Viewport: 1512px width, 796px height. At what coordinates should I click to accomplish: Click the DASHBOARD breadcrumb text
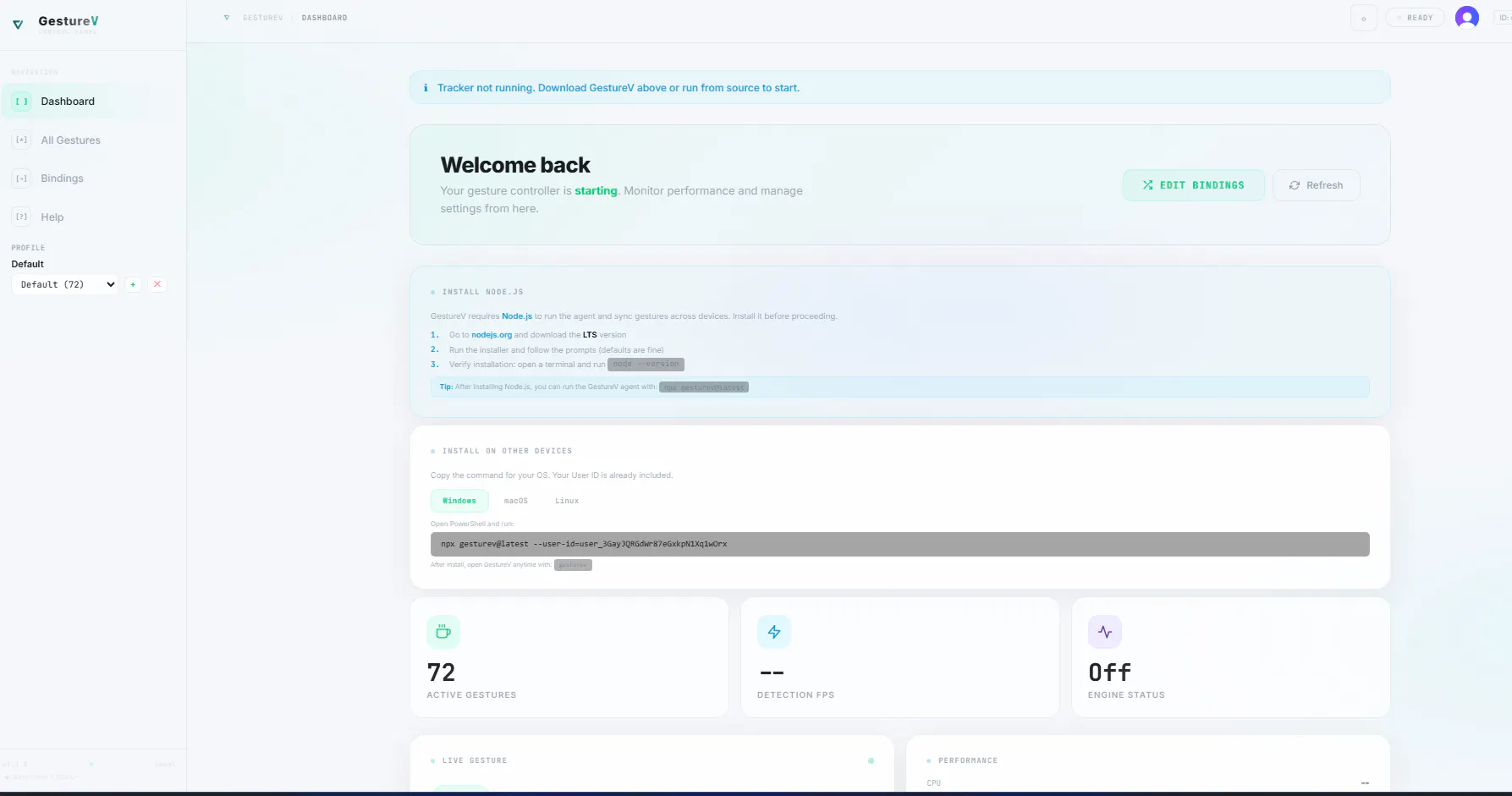[324, 18]
